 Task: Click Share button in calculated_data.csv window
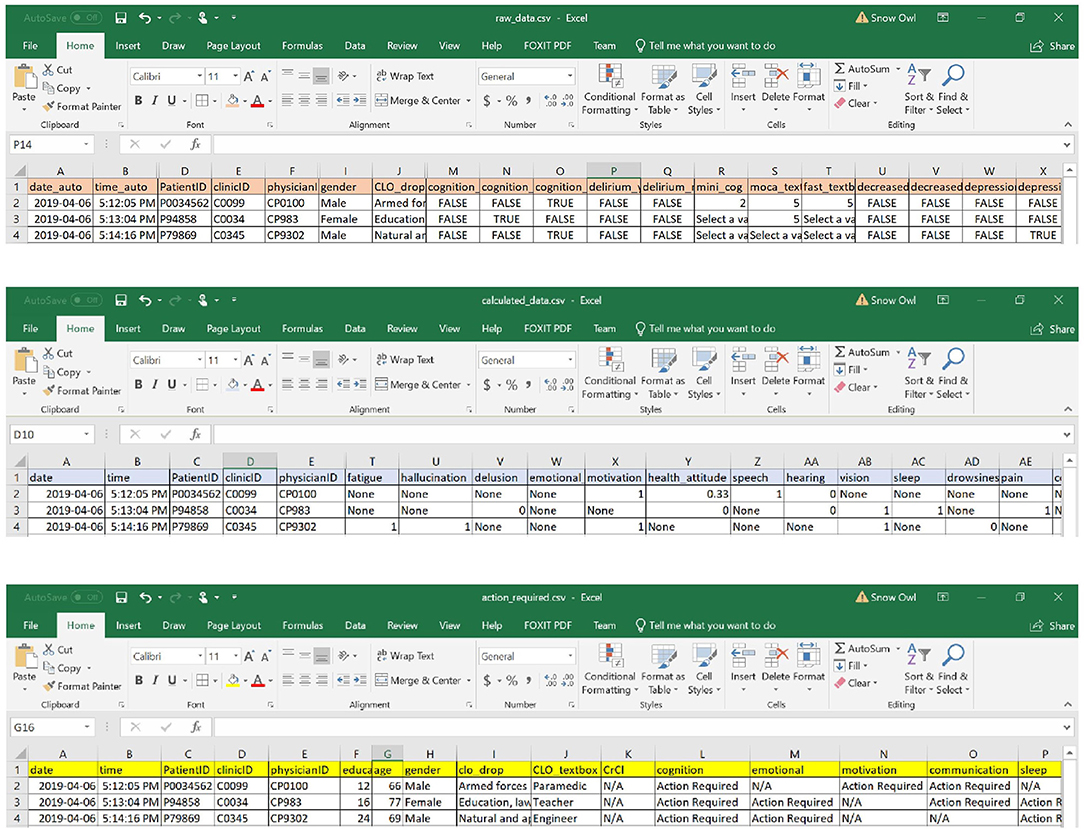coord(1052,329)
